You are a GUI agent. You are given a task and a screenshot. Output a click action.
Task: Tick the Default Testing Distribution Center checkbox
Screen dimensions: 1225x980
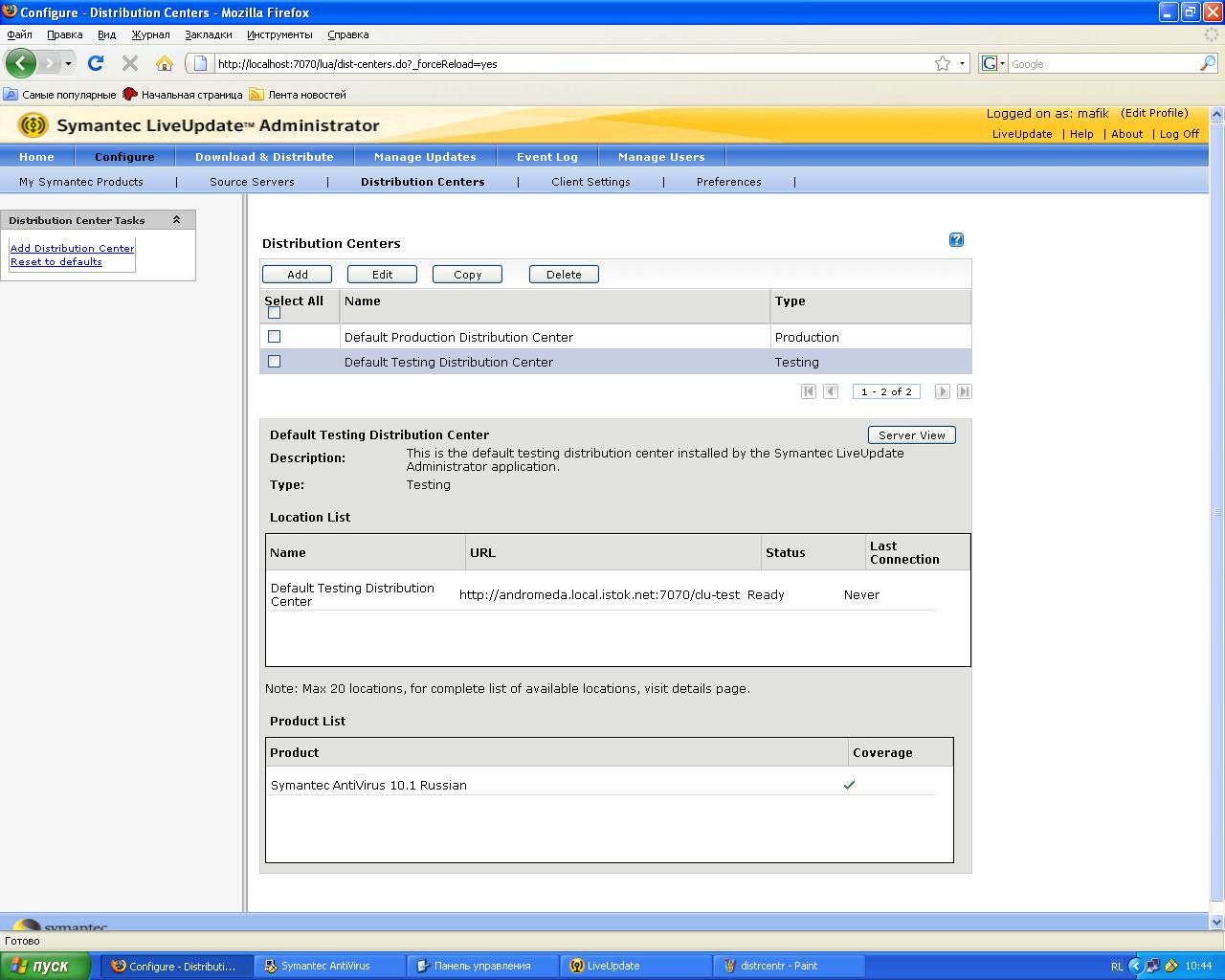[275, 362]
